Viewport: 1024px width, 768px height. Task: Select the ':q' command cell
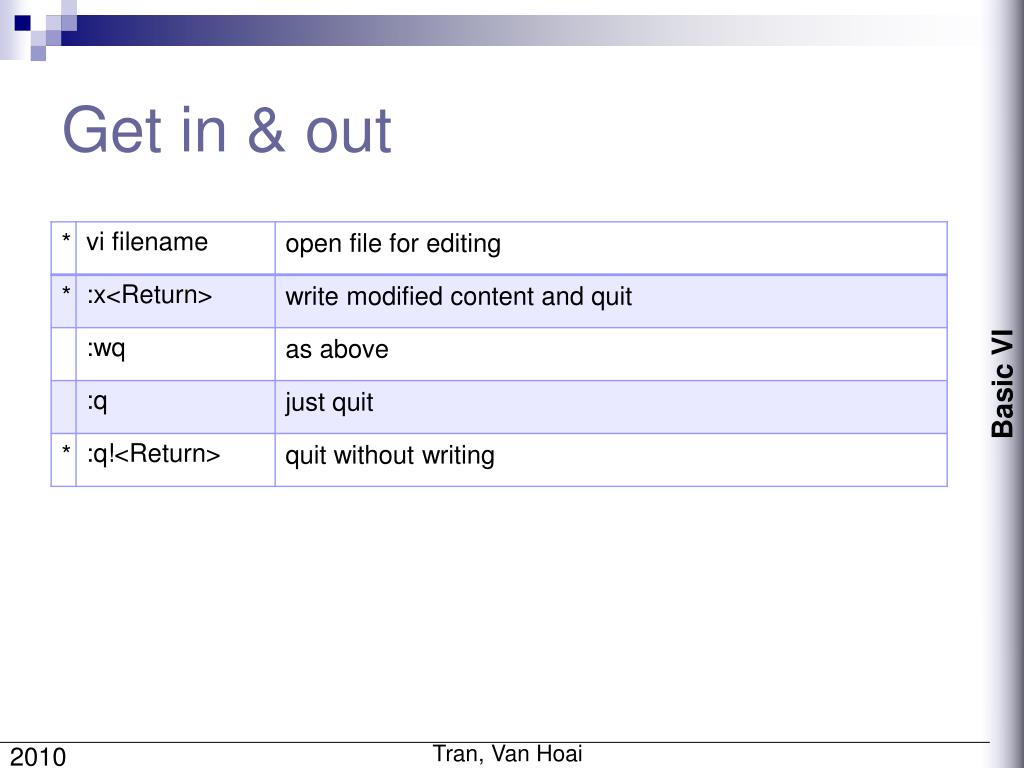(x=176, y=407)
